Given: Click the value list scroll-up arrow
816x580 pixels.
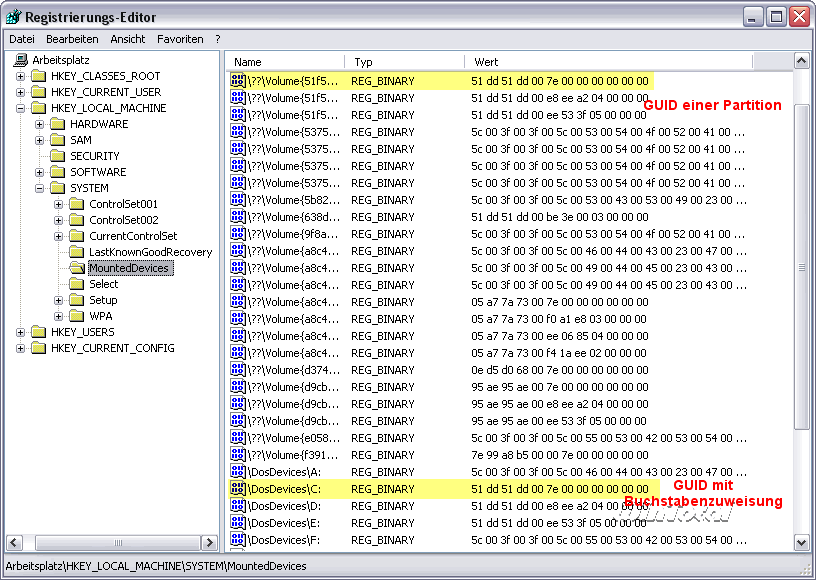Looking at the screenshot, I should [802, 61].
